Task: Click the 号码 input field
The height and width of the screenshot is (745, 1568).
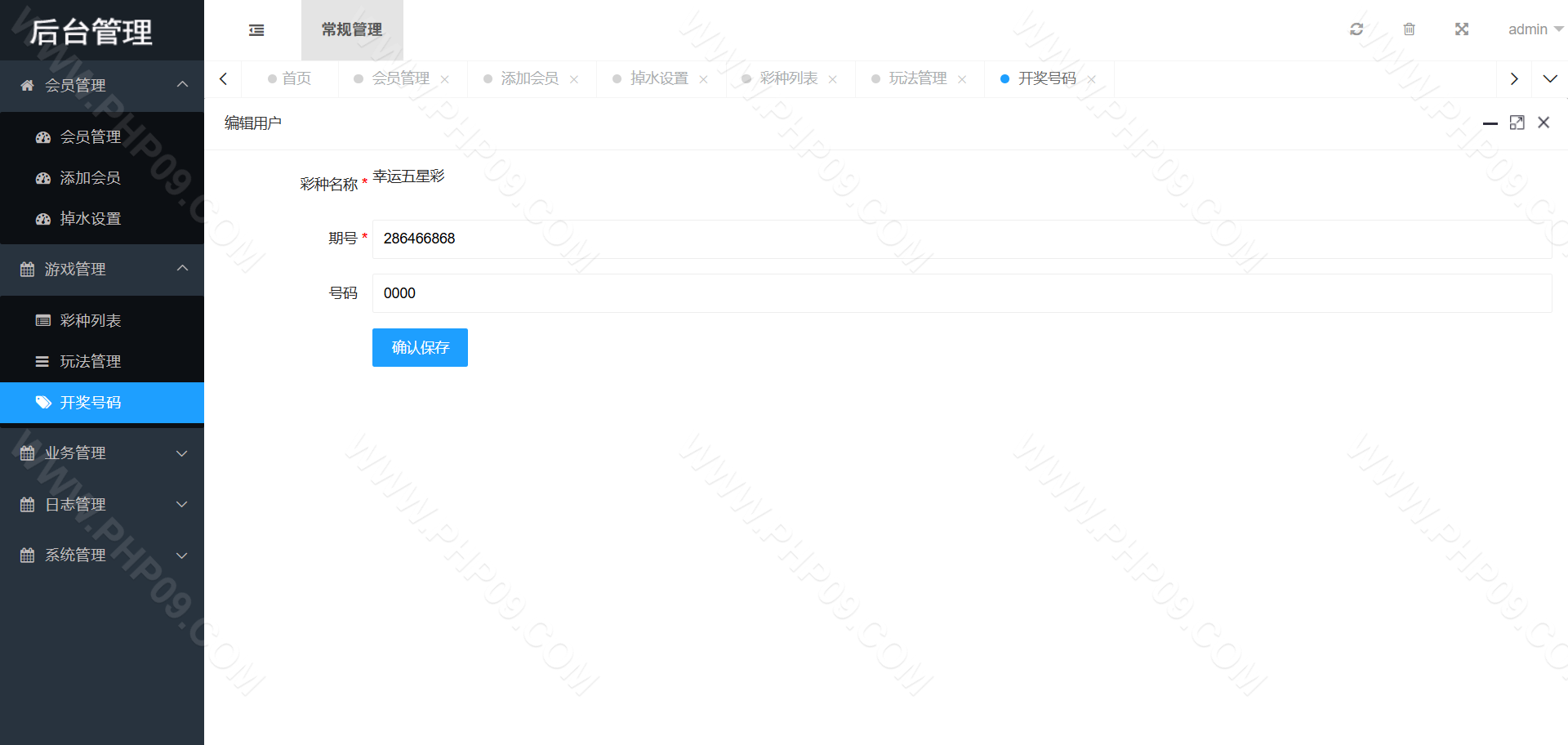Action: click(961, 293)
